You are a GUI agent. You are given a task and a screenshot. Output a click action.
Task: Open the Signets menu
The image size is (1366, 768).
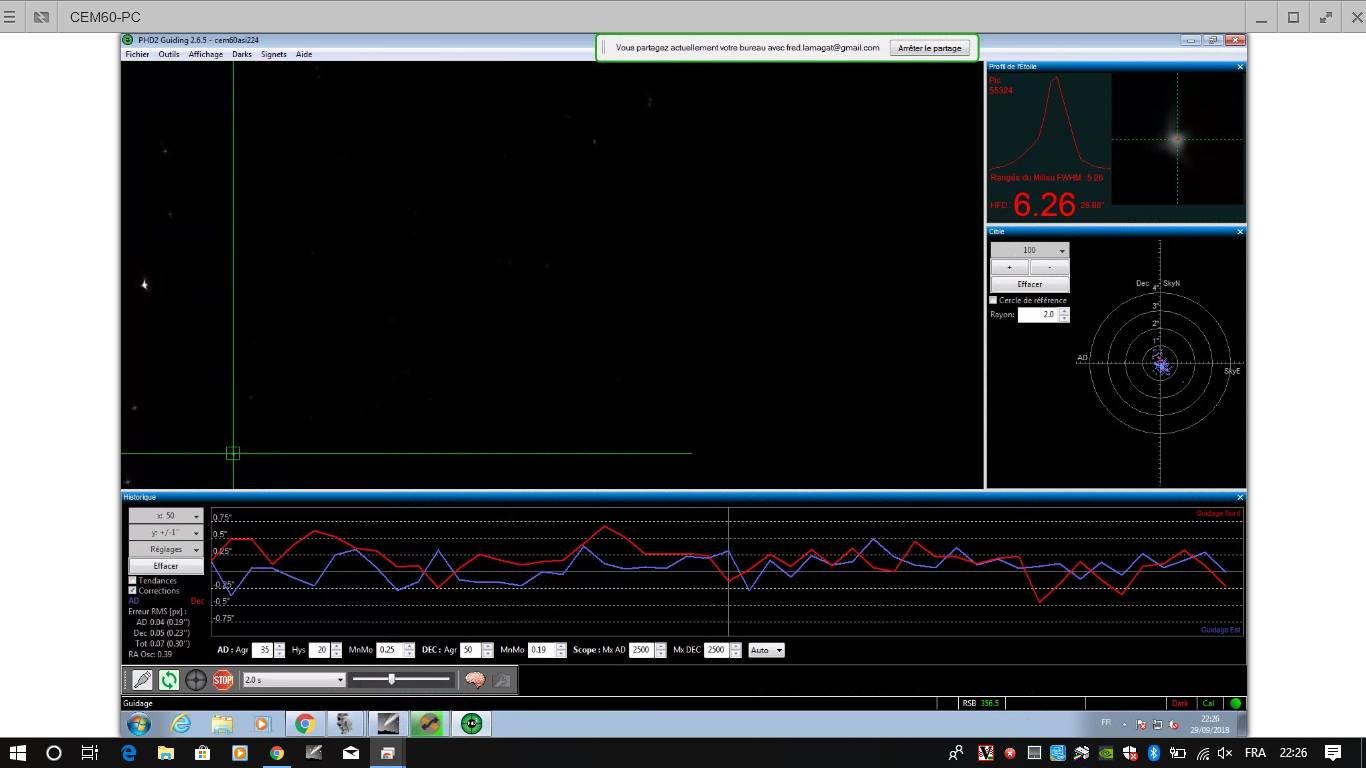pyautogui.click(x=274, y=54)
